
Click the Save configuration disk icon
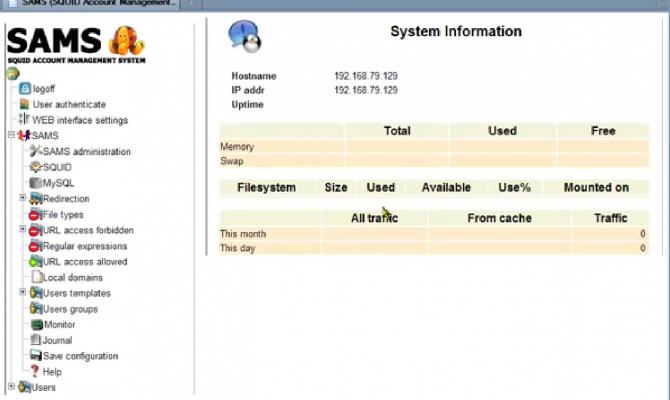point(35,356)
